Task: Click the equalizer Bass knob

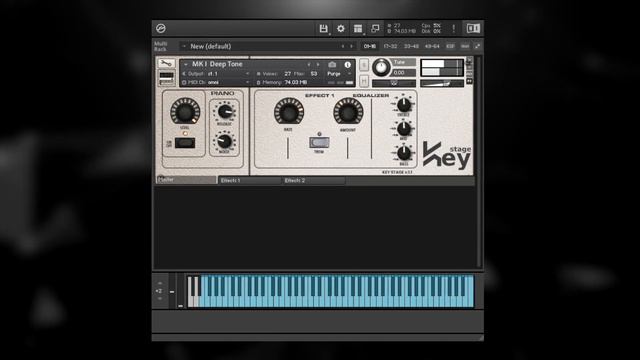Action: (404, 153)
